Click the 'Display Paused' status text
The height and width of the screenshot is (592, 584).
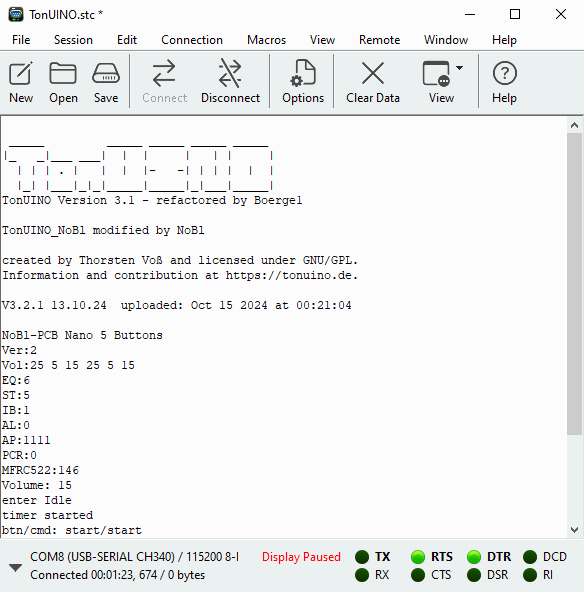(301, 557)
